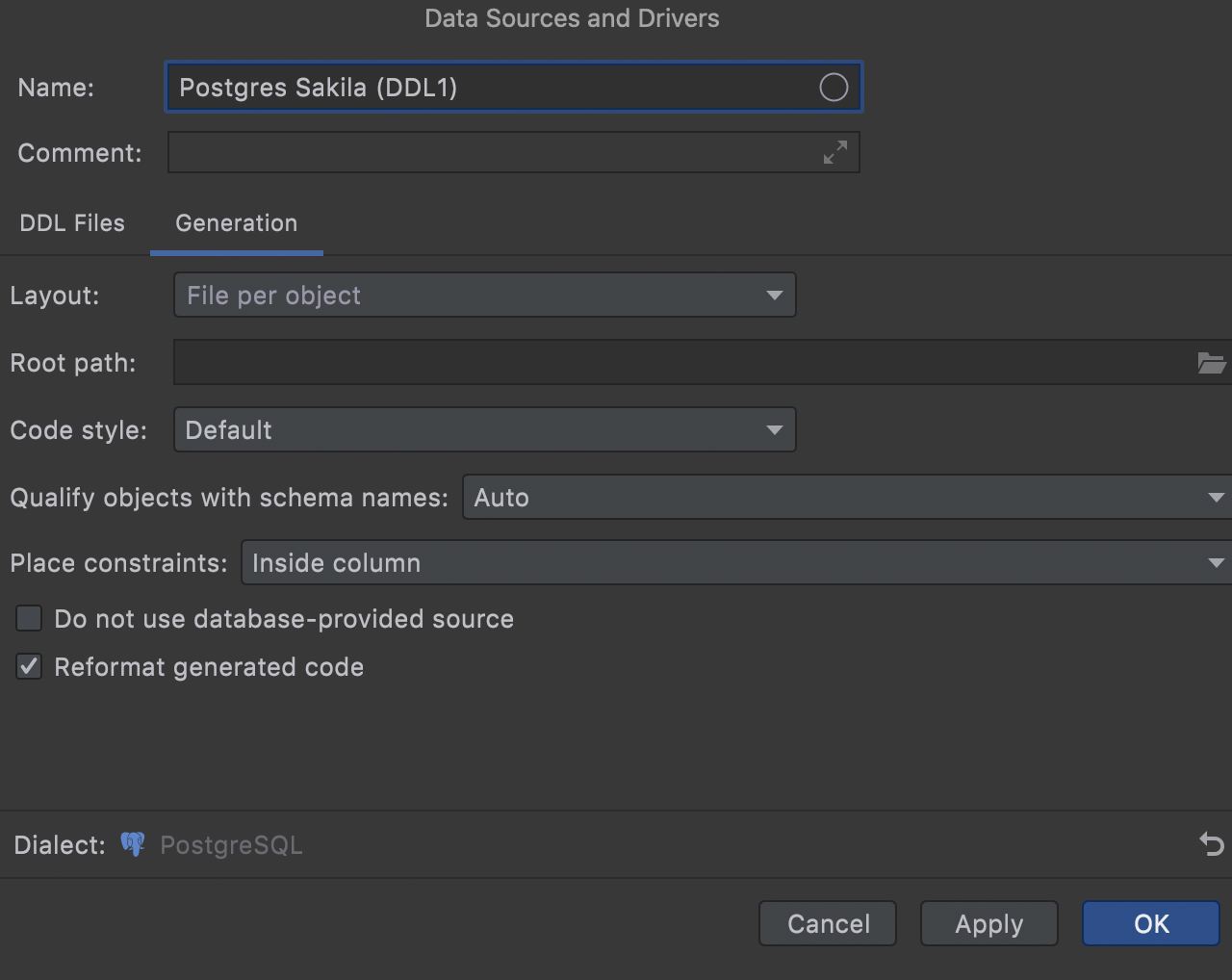Switch to the DDL Files tab
Viewport: 1232px width, 980px height.
tap(72, 223)
